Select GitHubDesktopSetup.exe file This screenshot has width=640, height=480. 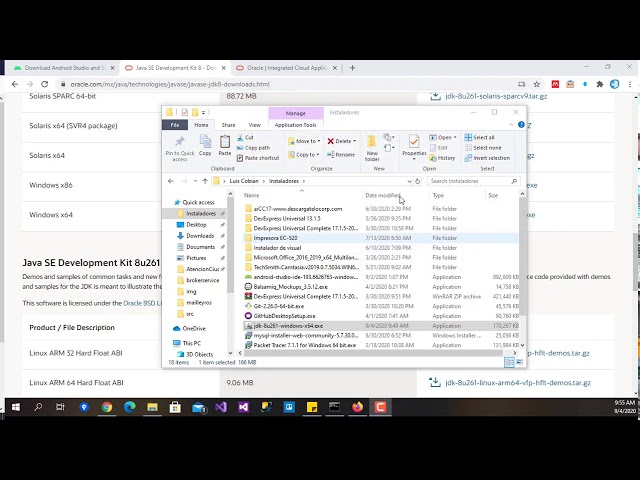284,316
